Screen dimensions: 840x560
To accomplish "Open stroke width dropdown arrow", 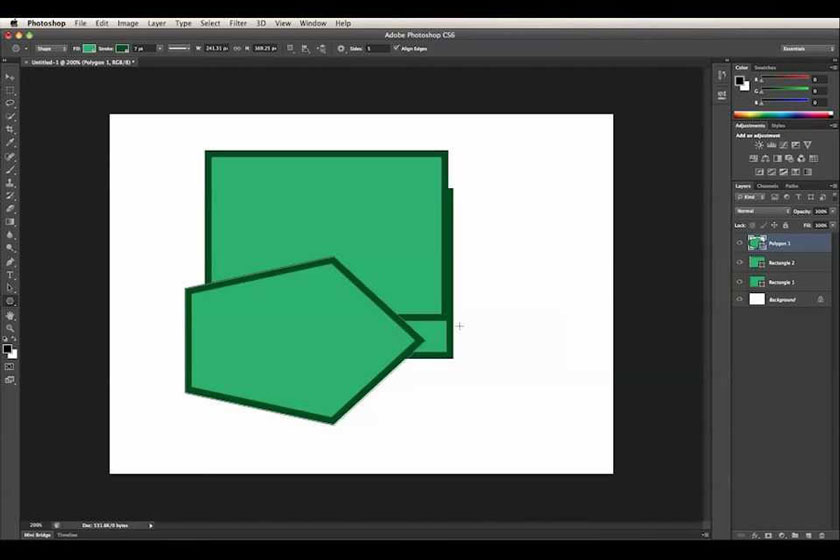I will [x=160, y=49].
